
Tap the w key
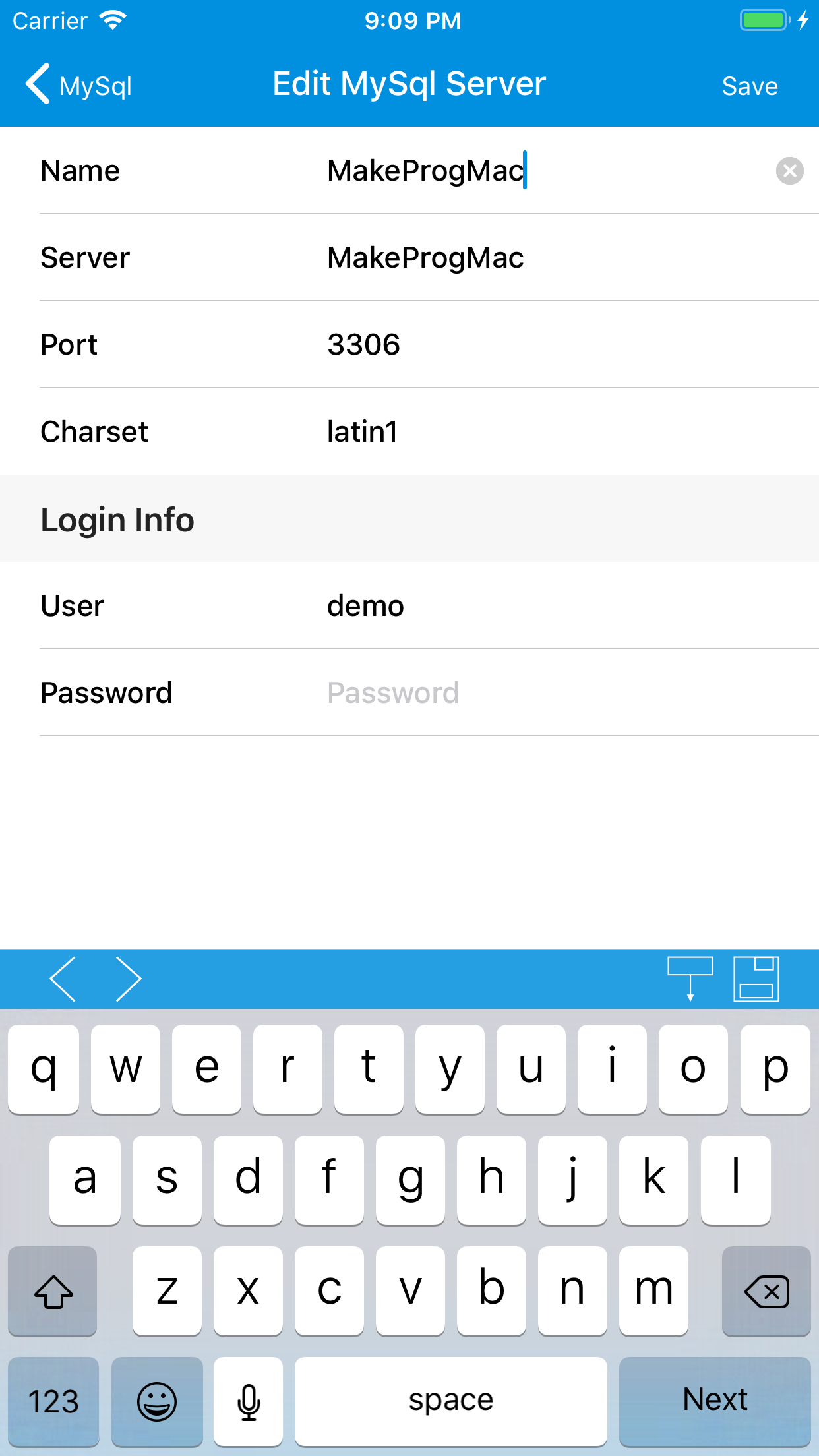tap(125, 1069)
